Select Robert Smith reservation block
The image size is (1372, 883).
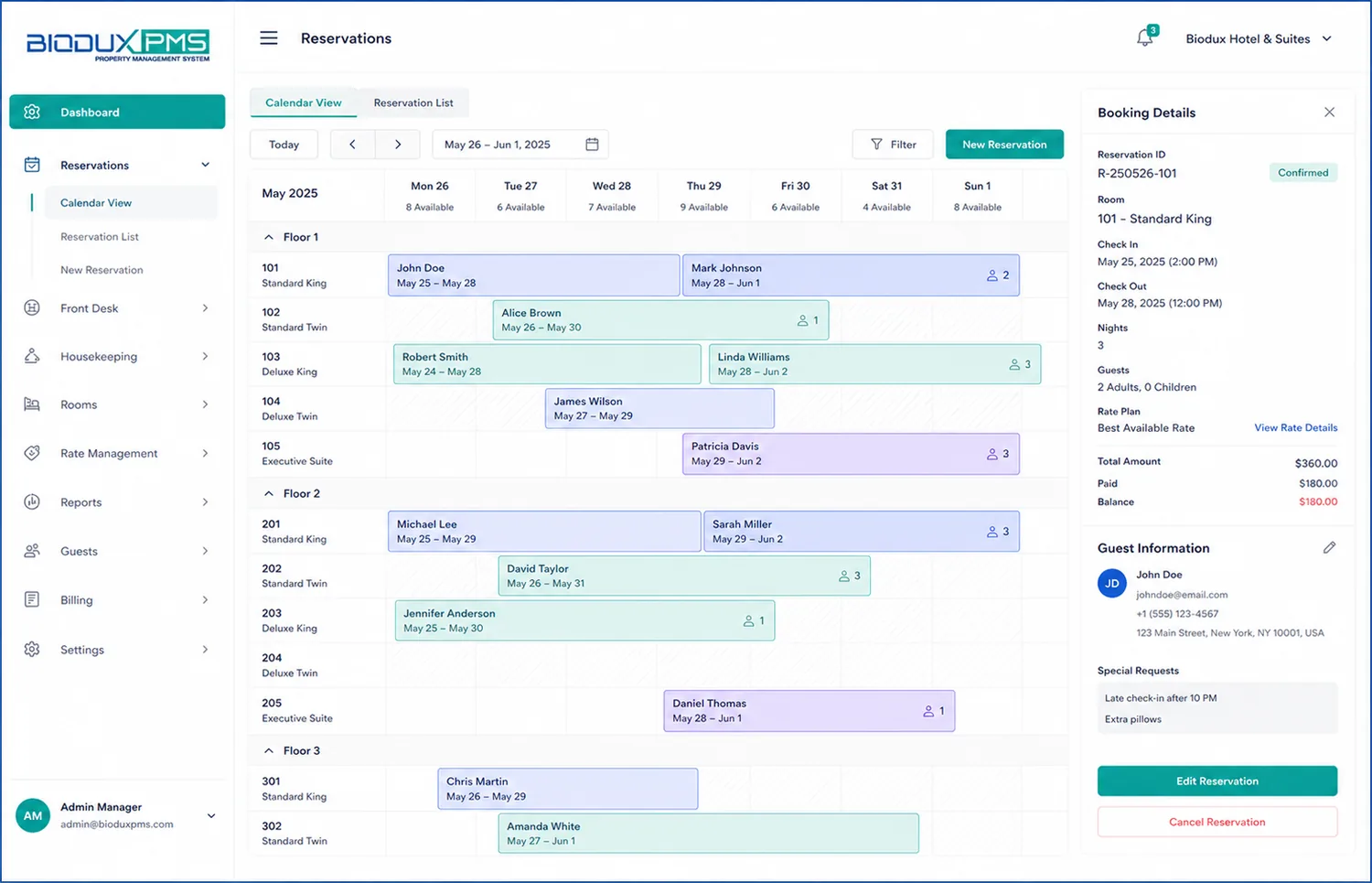point(547,364)
